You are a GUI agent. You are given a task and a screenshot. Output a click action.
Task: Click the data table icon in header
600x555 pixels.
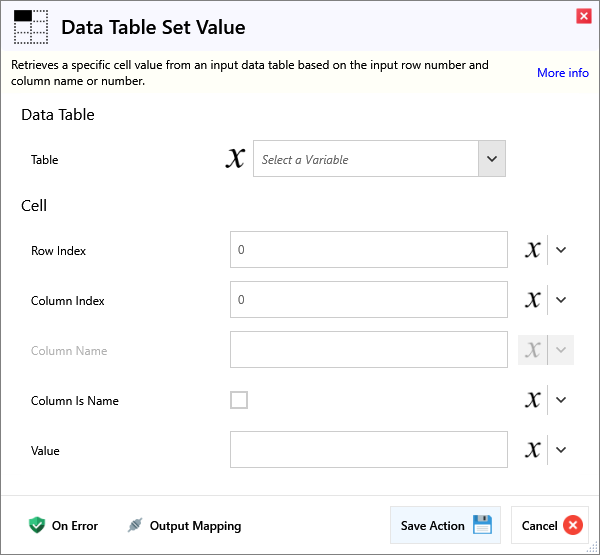[x=30, y=27]
